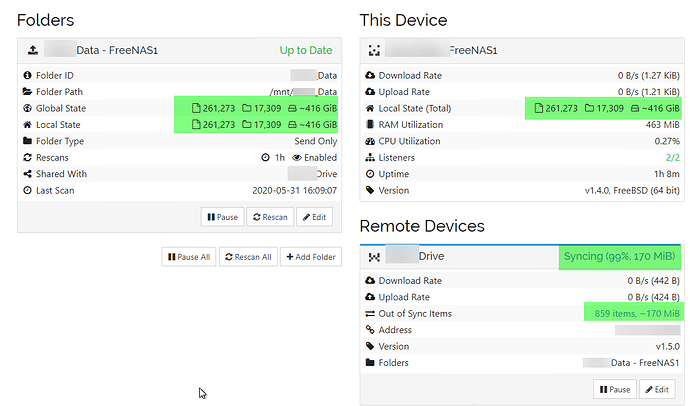Click the 1h rescan interval clock icon
690x406 pixels.
tap(265, 157)
